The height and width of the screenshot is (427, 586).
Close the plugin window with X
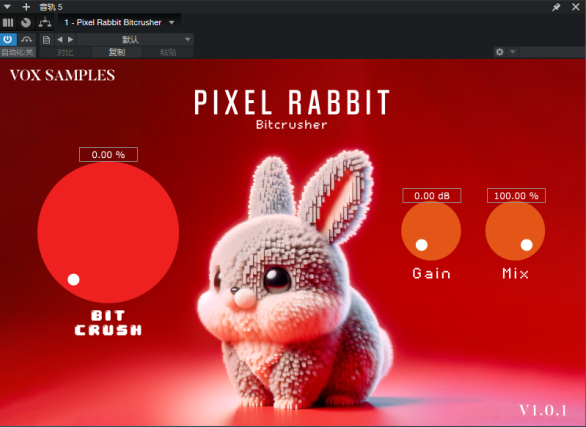click(576, 7)
